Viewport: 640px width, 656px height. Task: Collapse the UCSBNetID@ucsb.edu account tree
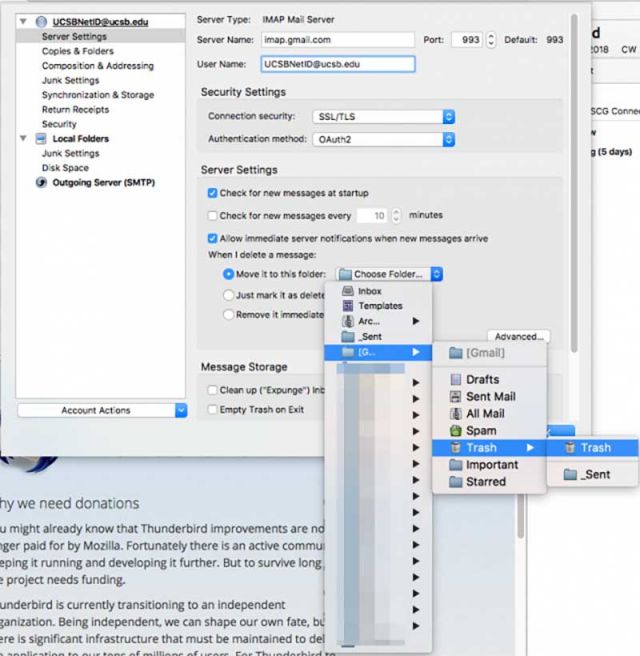point(23,21)
